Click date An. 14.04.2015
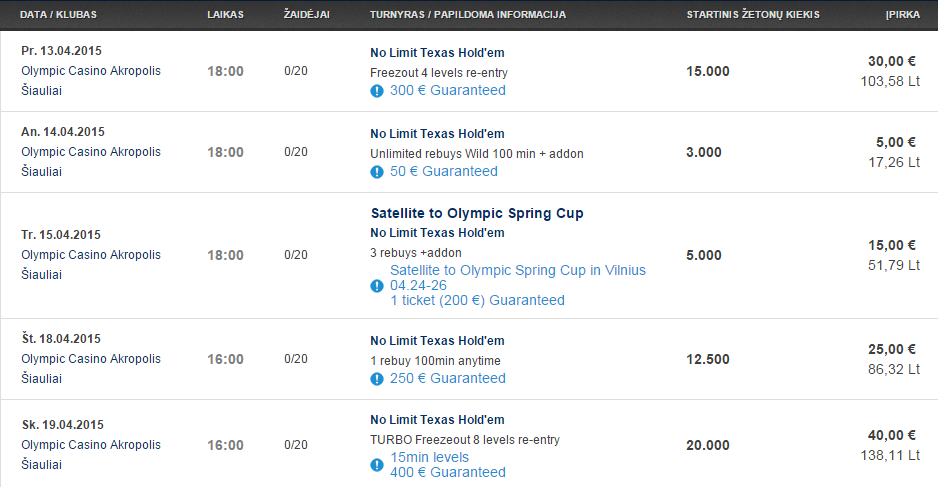This screenshot has width=938, height=487. pos(63,132)
